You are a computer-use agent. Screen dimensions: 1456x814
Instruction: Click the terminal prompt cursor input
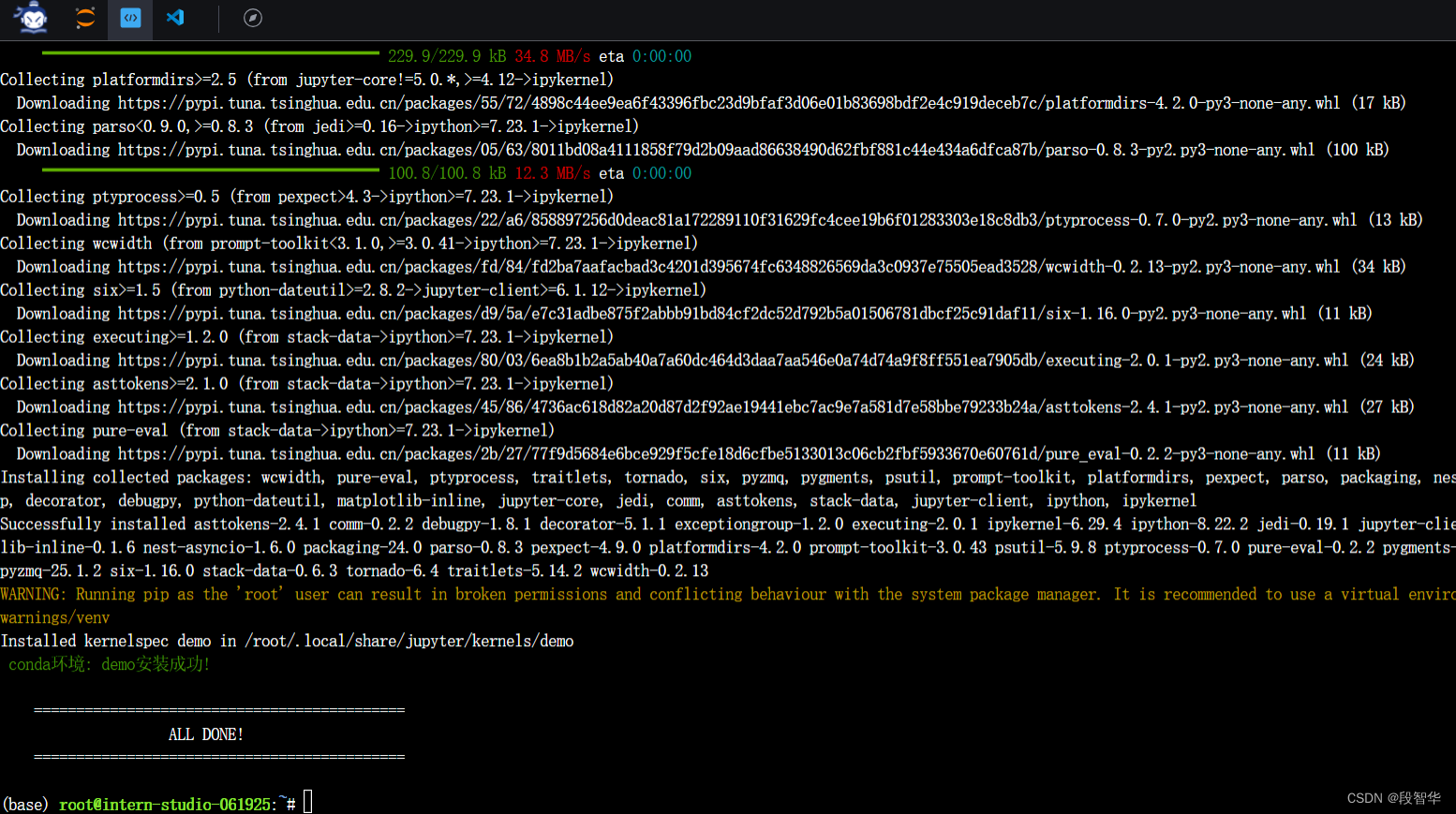tap(307, 803)
